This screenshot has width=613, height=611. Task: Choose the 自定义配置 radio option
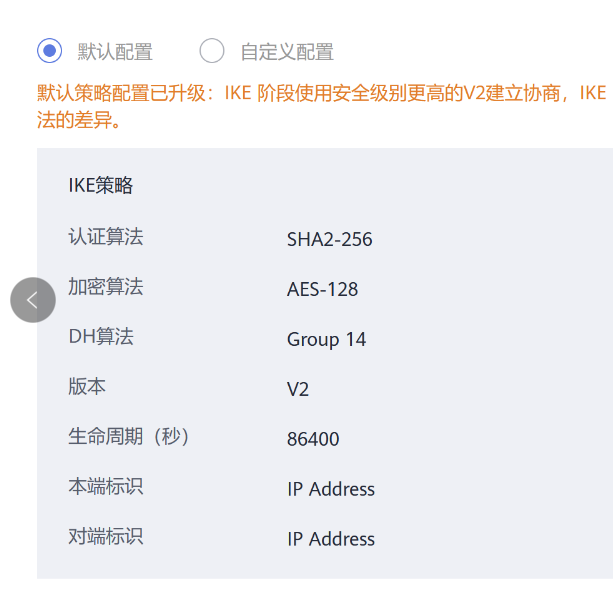(x=212, y=51)
